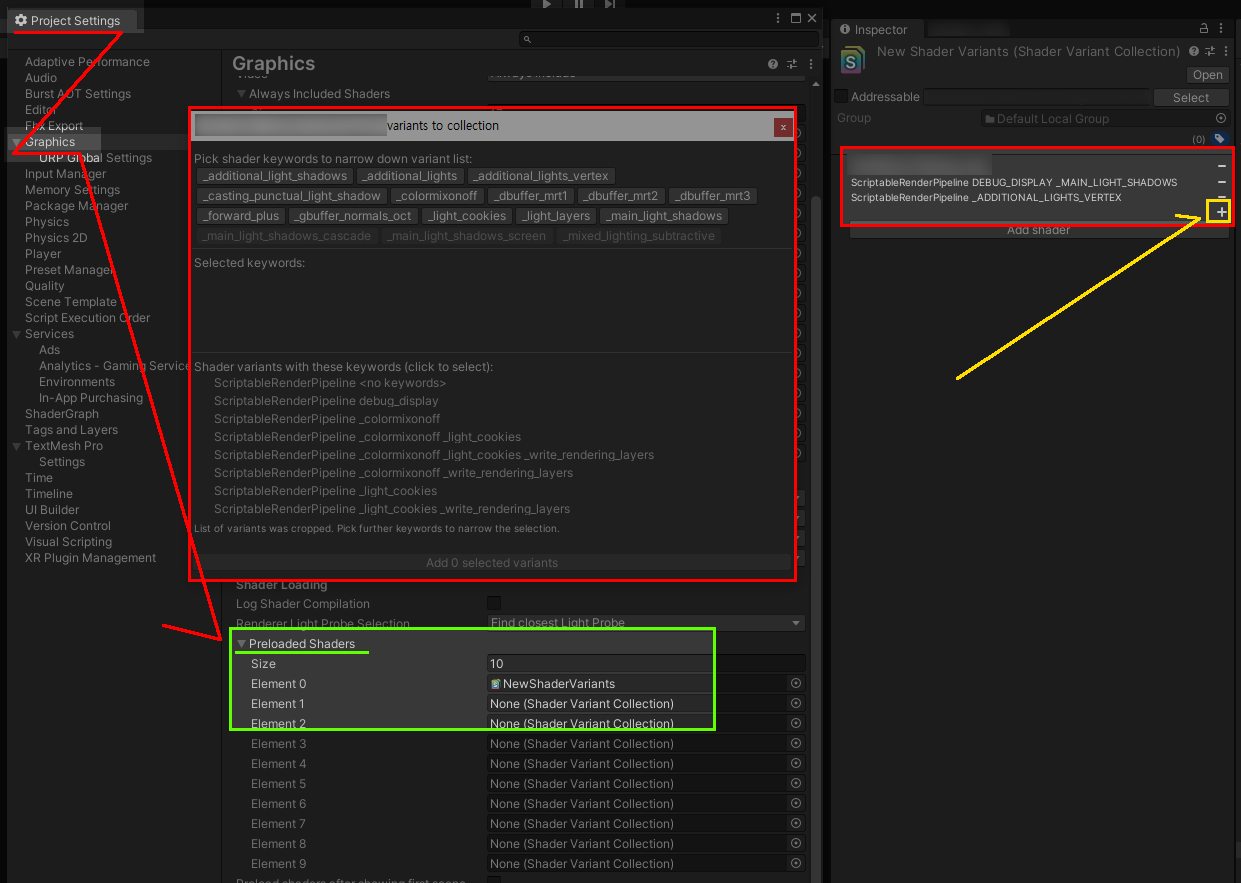1241x883 pixels.
Task: Click the Preloaded Shaders Size field
Action: [x=646, y=663]
